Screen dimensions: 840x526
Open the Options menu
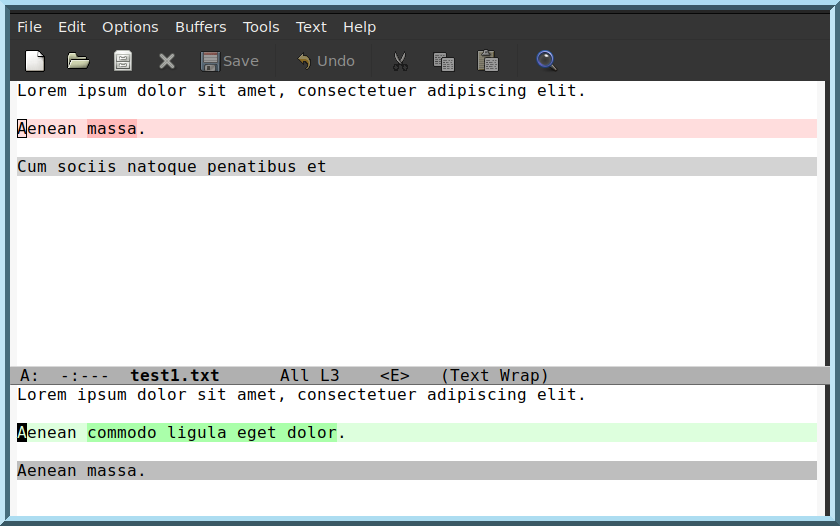[130, 27]
